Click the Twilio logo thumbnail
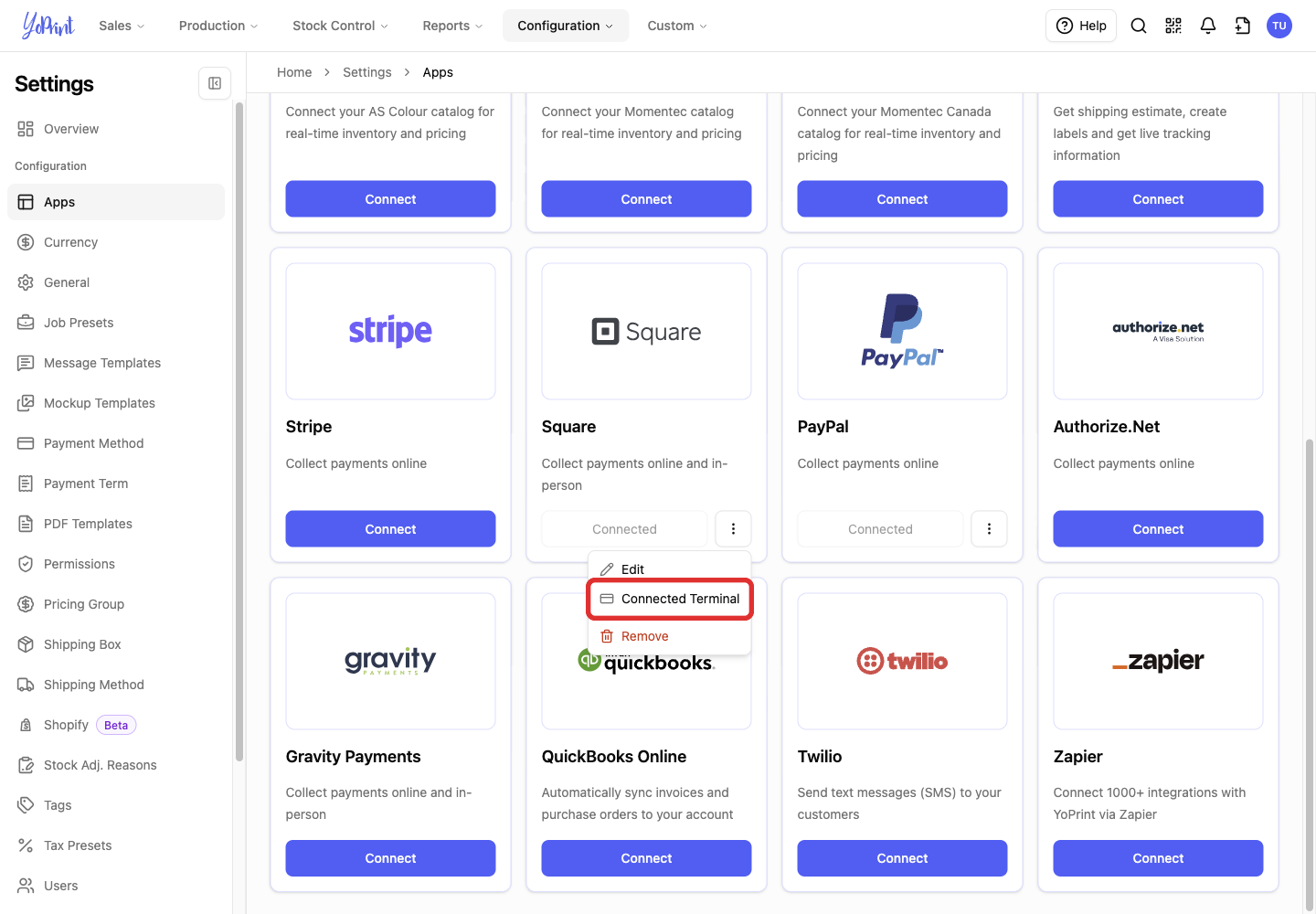1316x914 pixels. tap(902, 661)
